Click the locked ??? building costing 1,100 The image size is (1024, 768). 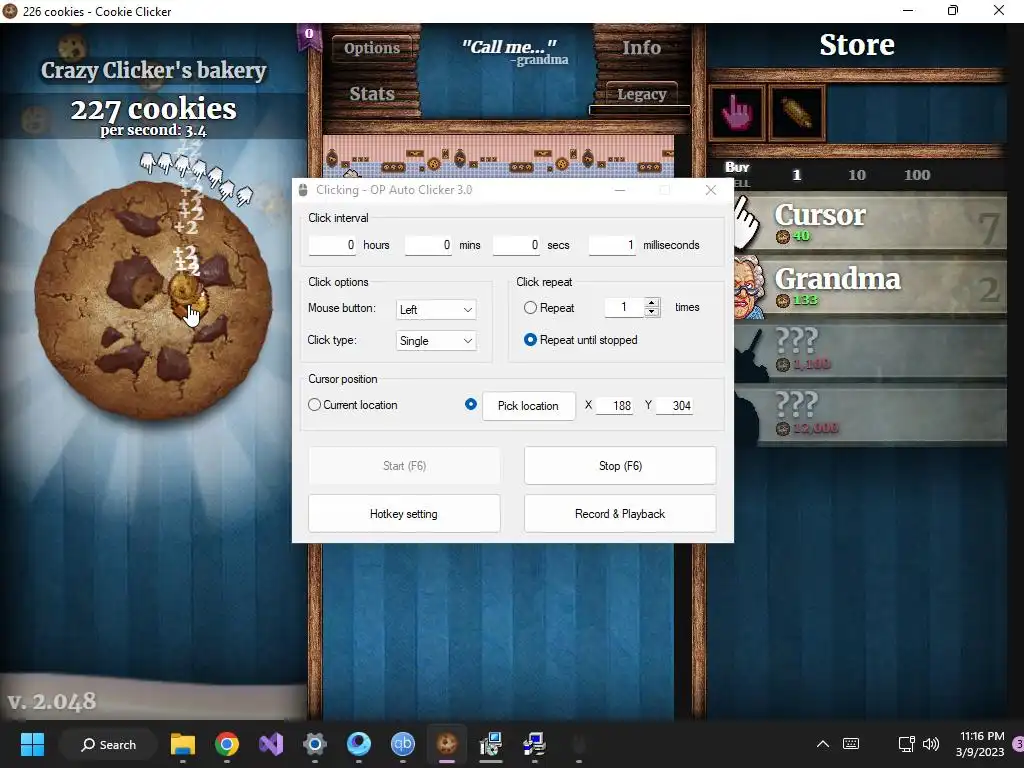click(871, 351)
